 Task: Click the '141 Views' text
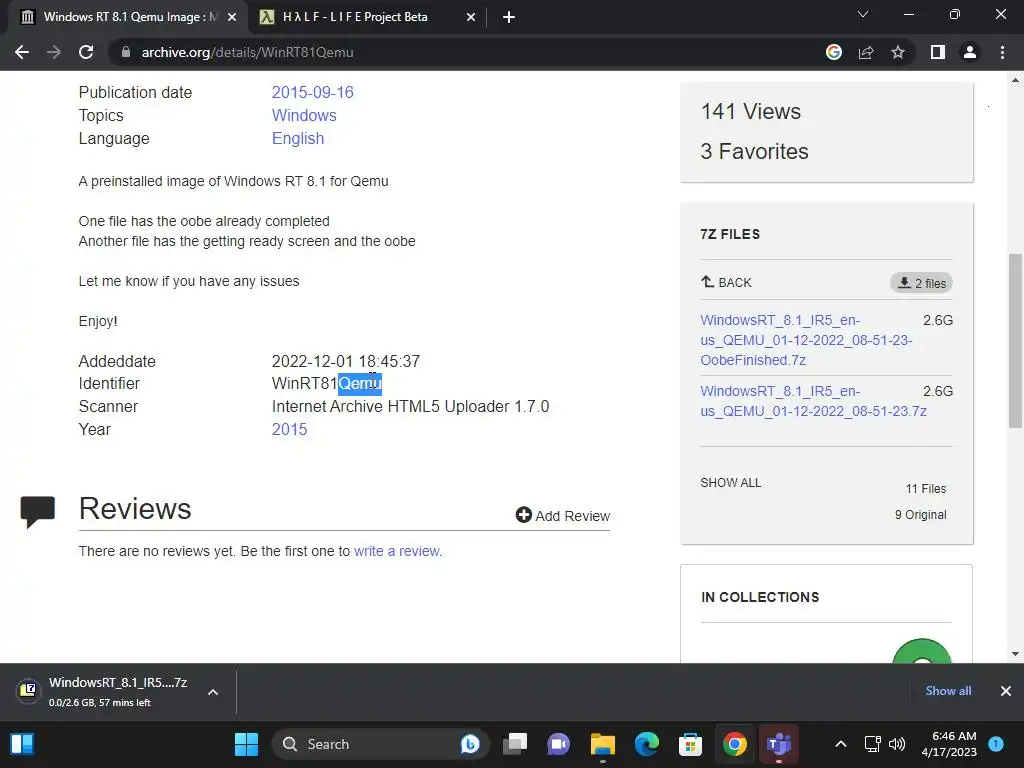(x=750, y=111)
